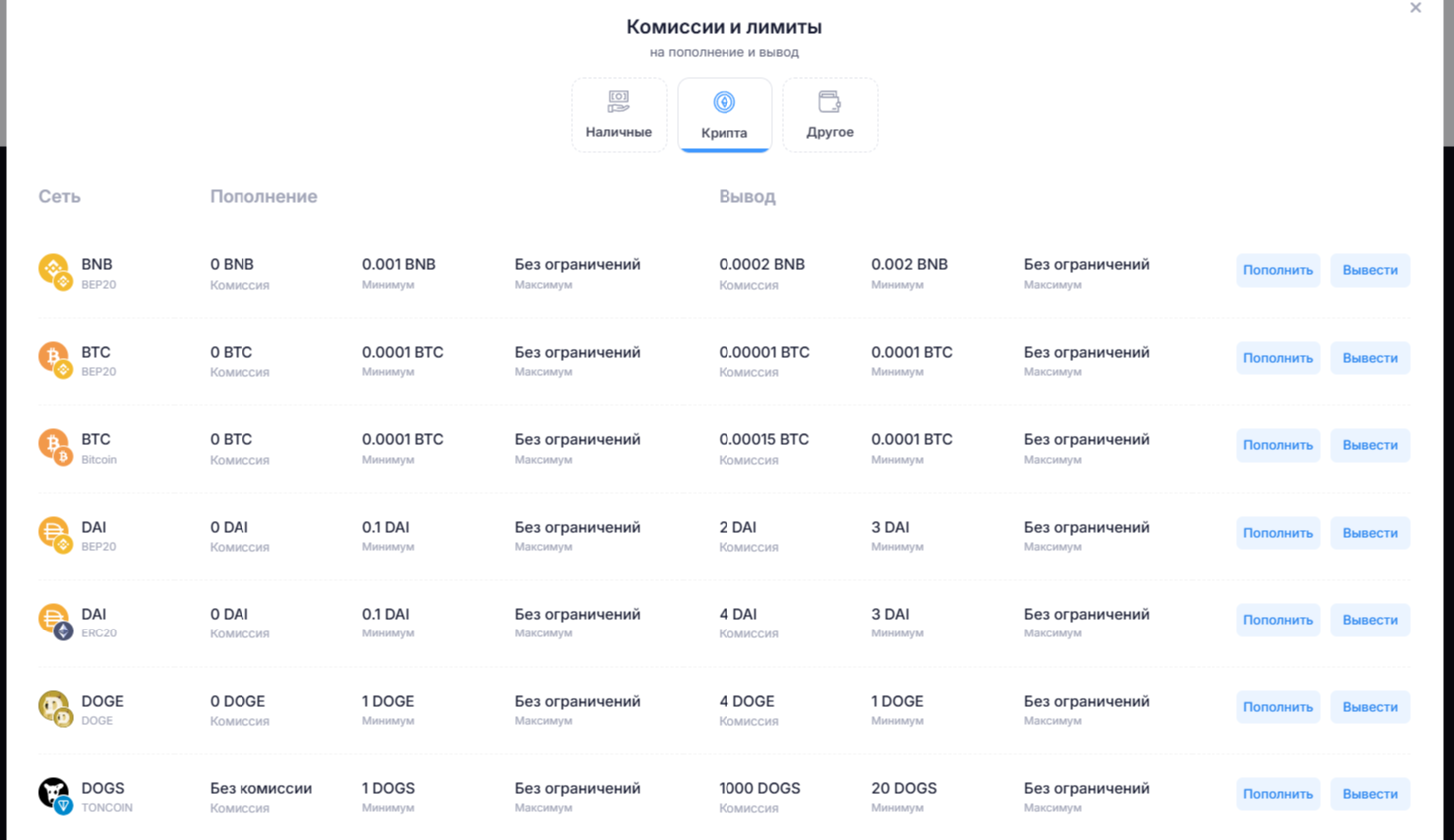The image size is (1454, 840).
Task: Click Вывести for BNB BEP20
Action: coord(1370,270)
